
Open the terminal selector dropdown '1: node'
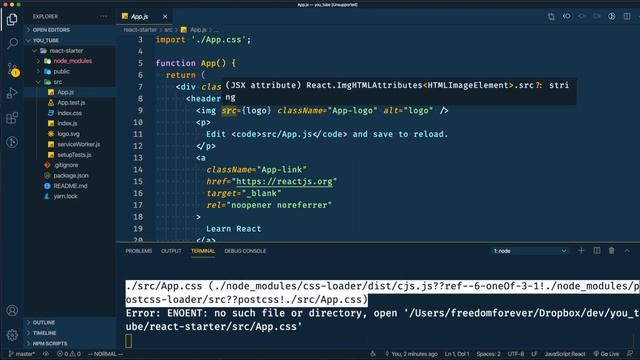coord(529,251)
